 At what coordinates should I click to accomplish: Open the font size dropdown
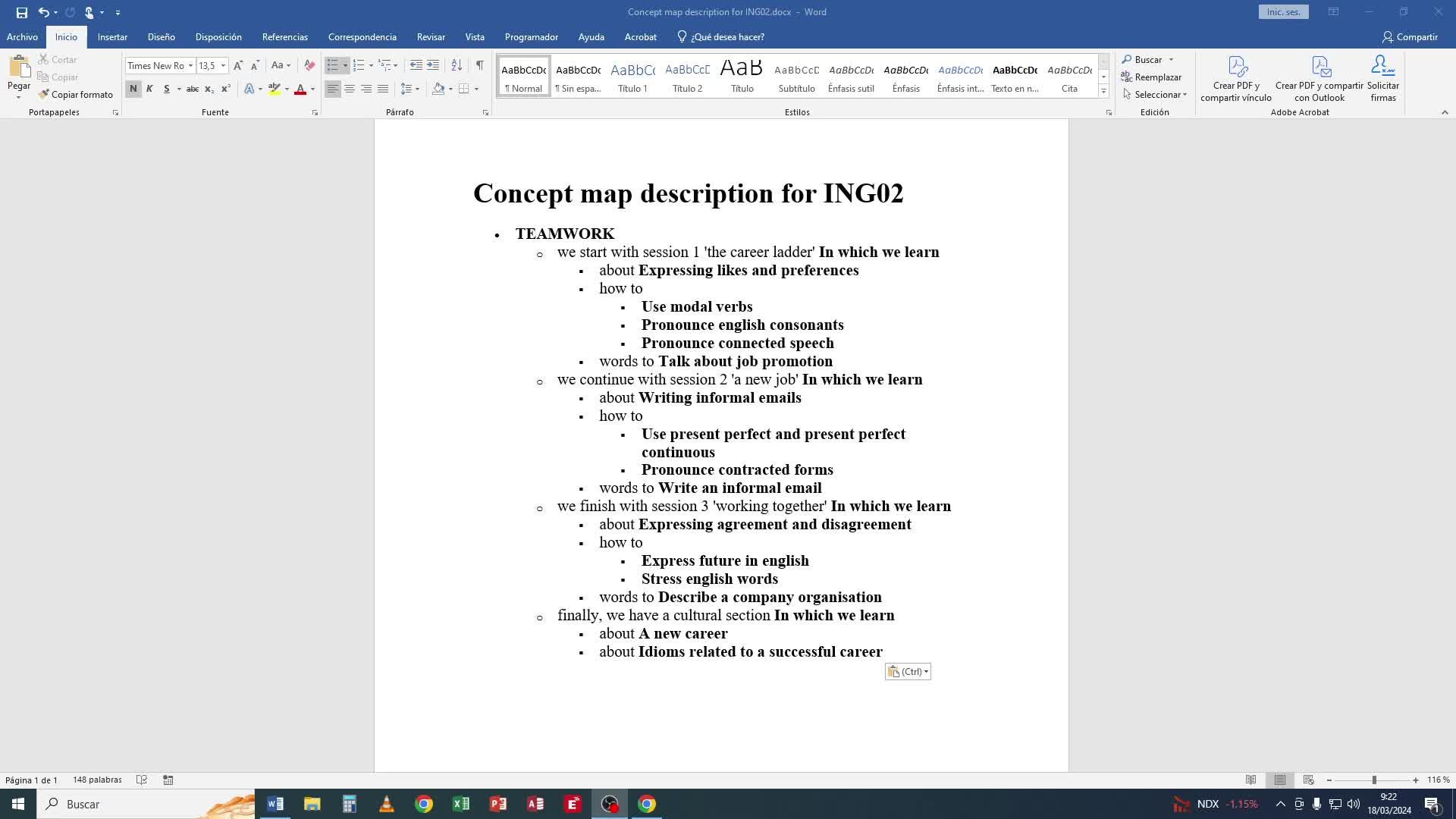(223, 65)
